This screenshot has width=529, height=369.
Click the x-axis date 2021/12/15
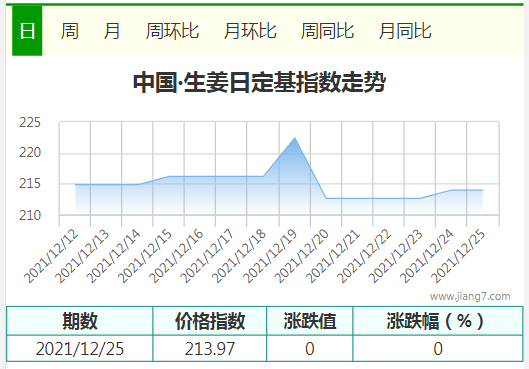(x=145, y=256)
